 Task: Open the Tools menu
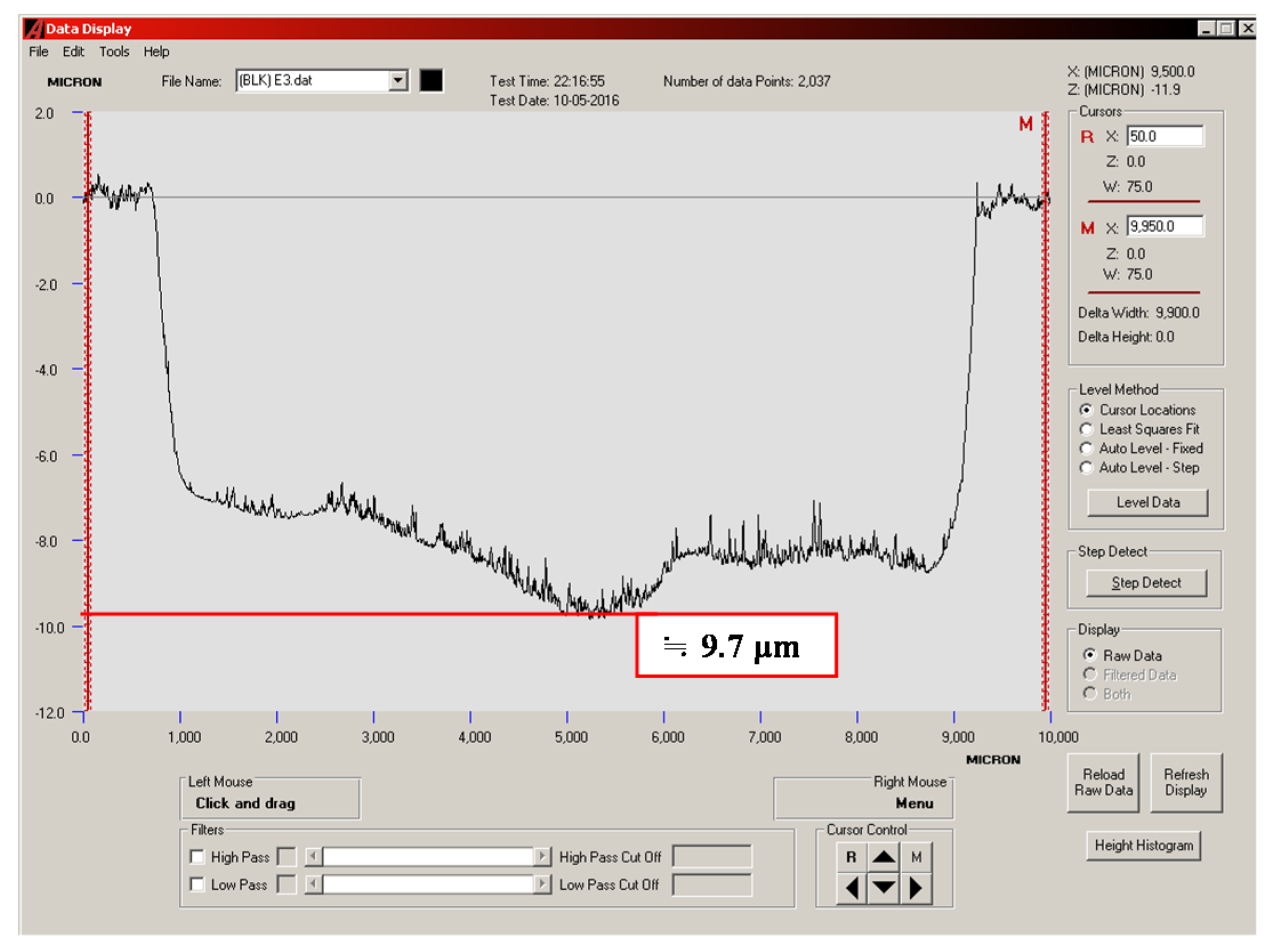coord(114,52)
